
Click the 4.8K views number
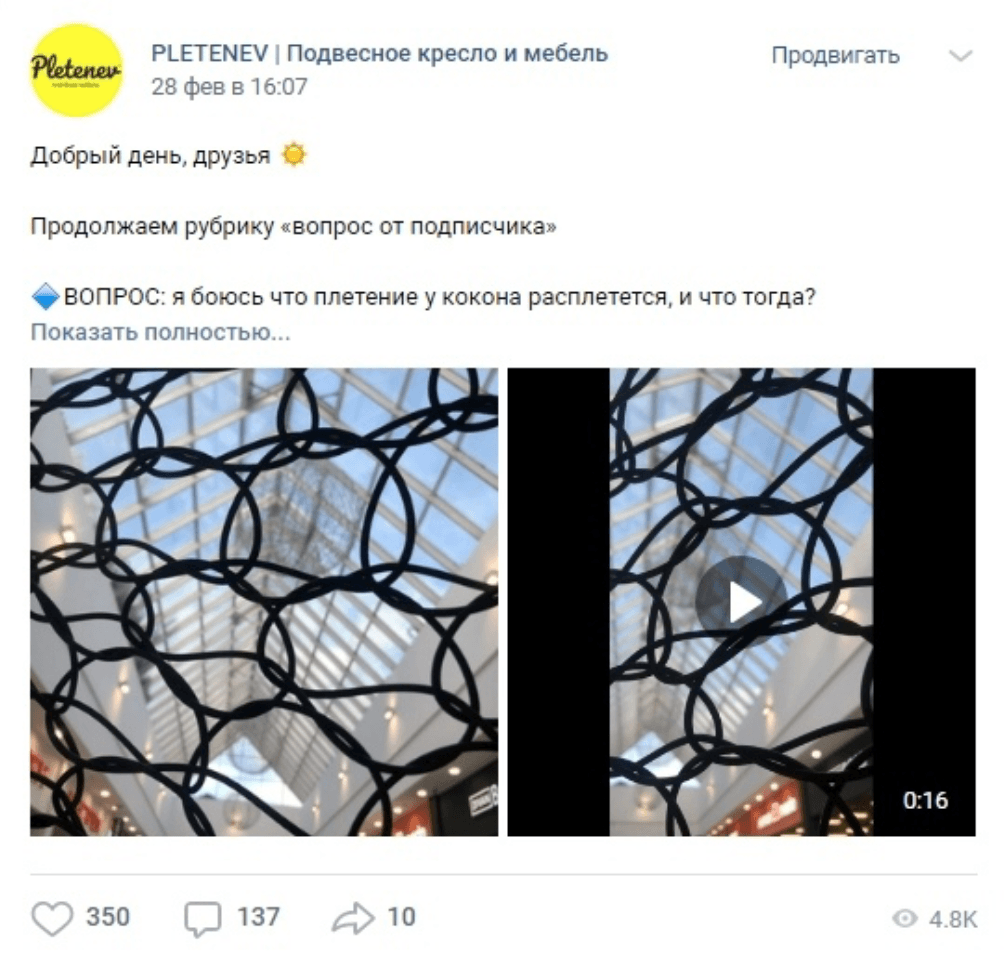[953, 919]
